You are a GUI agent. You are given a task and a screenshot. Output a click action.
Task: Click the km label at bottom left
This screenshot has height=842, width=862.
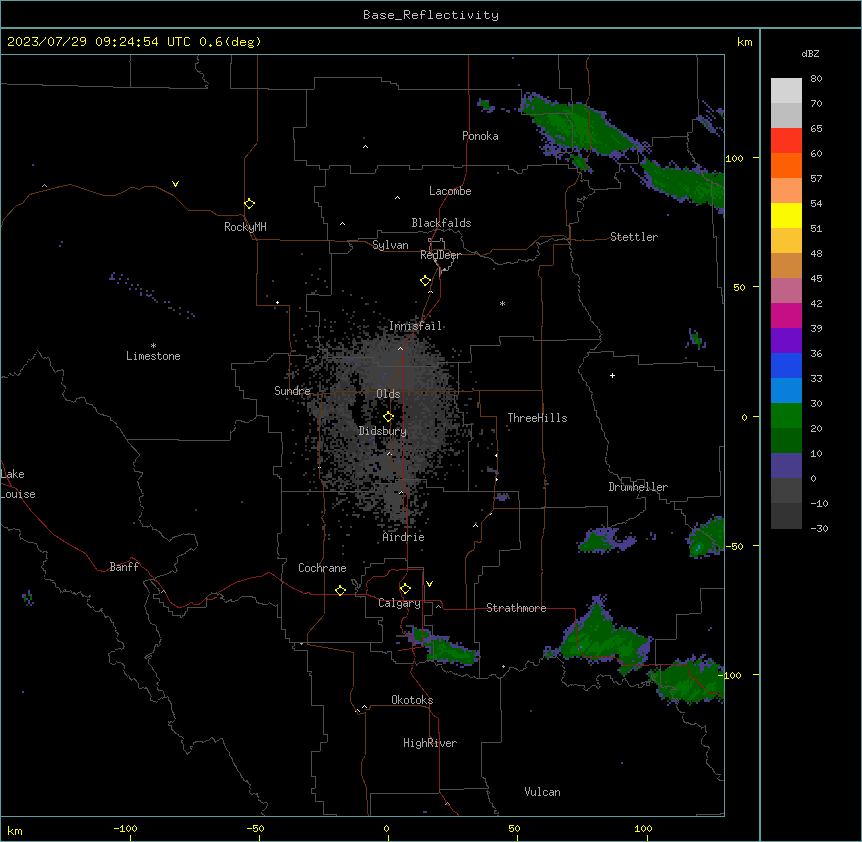pos(15,830)
